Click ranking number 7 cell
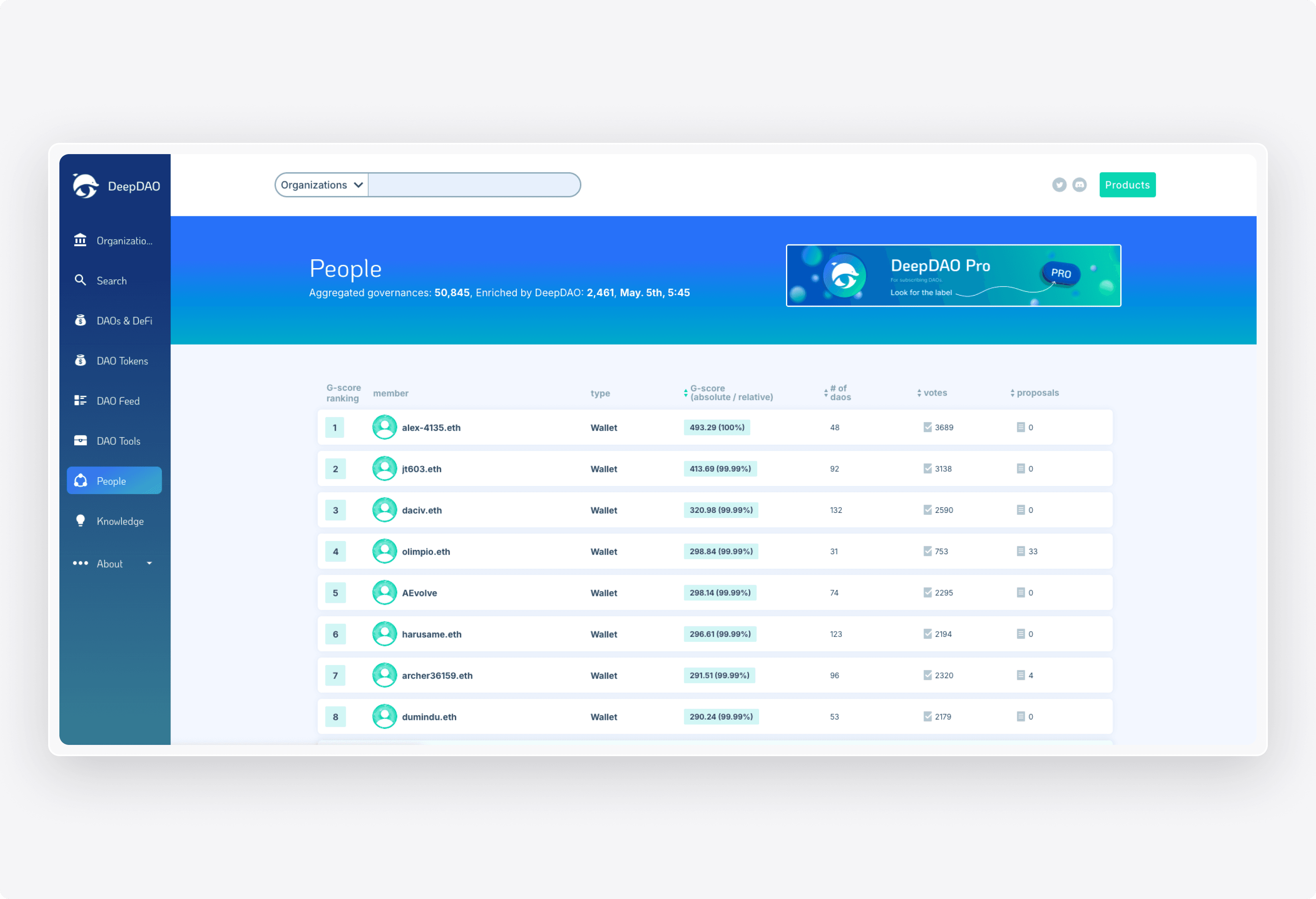 [x=335, y=675]
